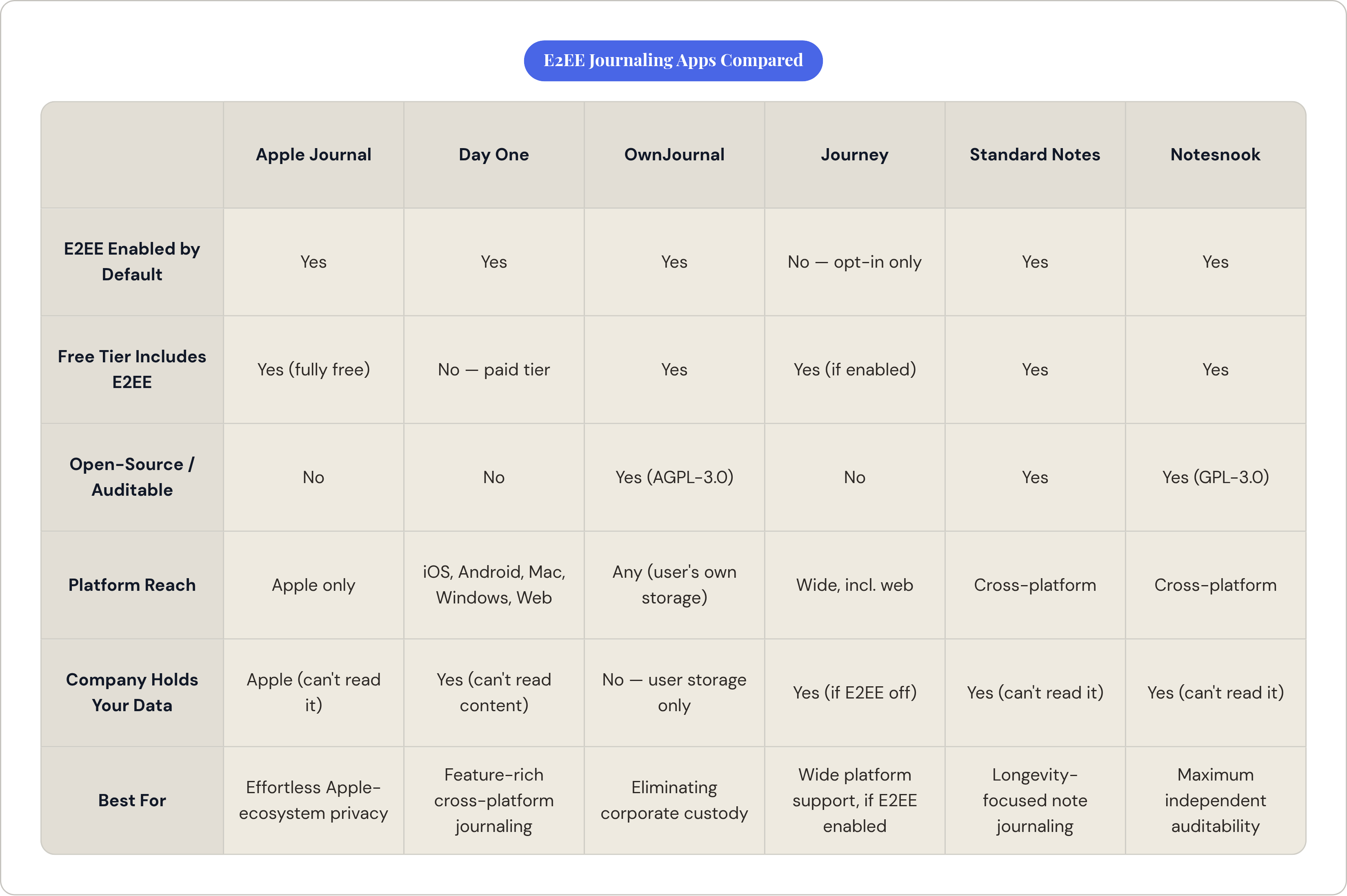Select the 'Apple only' cell
Viewport: 1347px width, 896px height.
(x=313, y=585)
